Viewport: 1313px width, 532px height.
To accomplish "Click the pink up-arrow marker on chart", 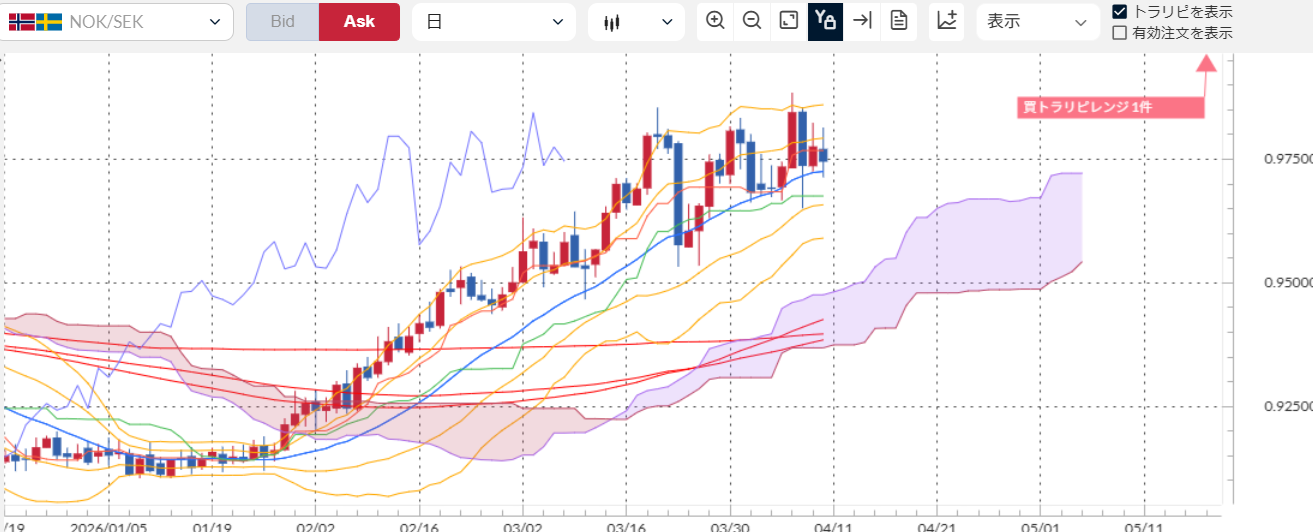I will point(1206,63).
